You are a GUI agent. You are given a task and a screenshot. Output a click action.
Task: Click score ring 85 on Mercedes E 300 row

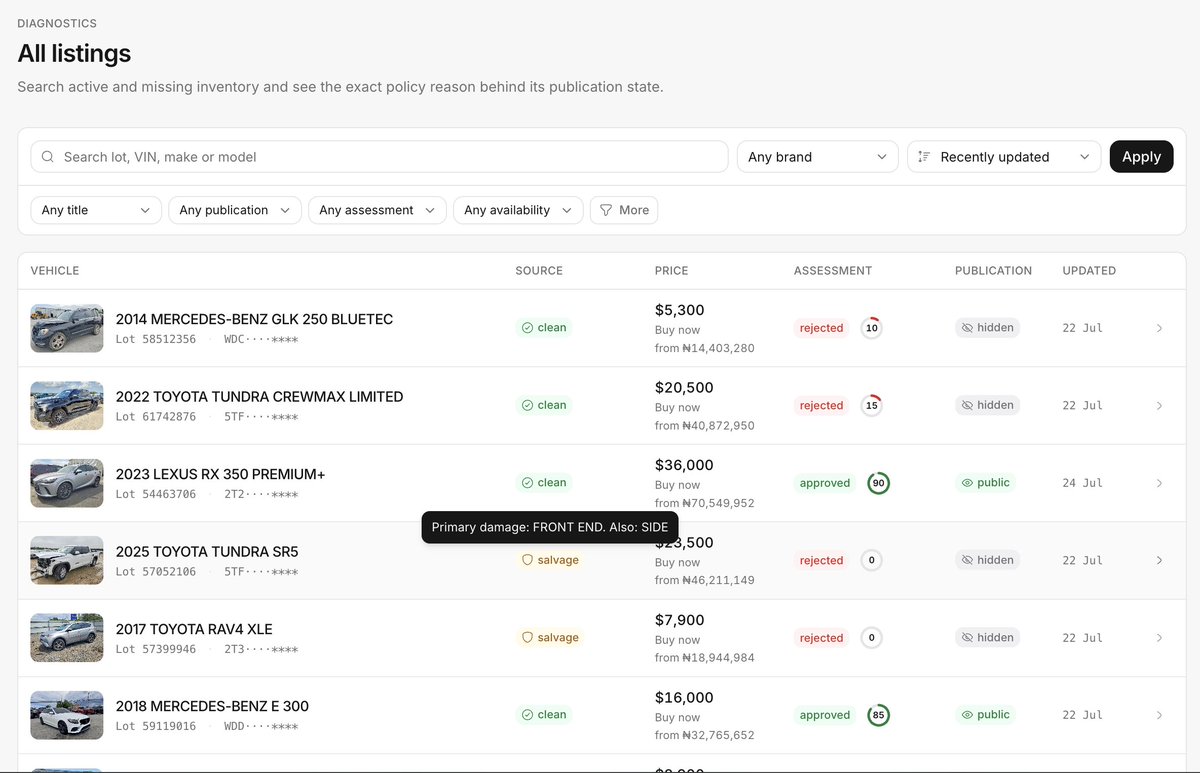tap(878, 715)
